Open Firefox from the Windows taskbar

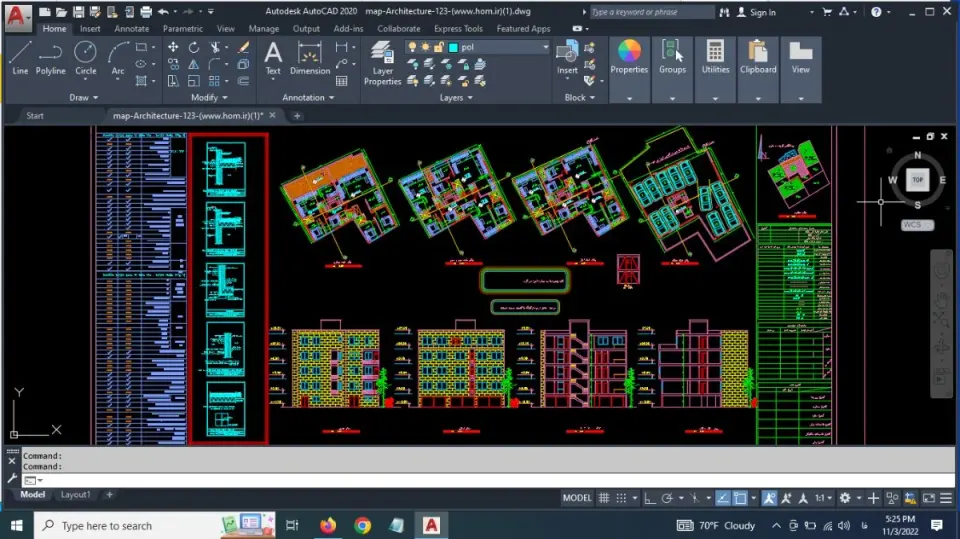pyautogui.click(x=328, y=526)
